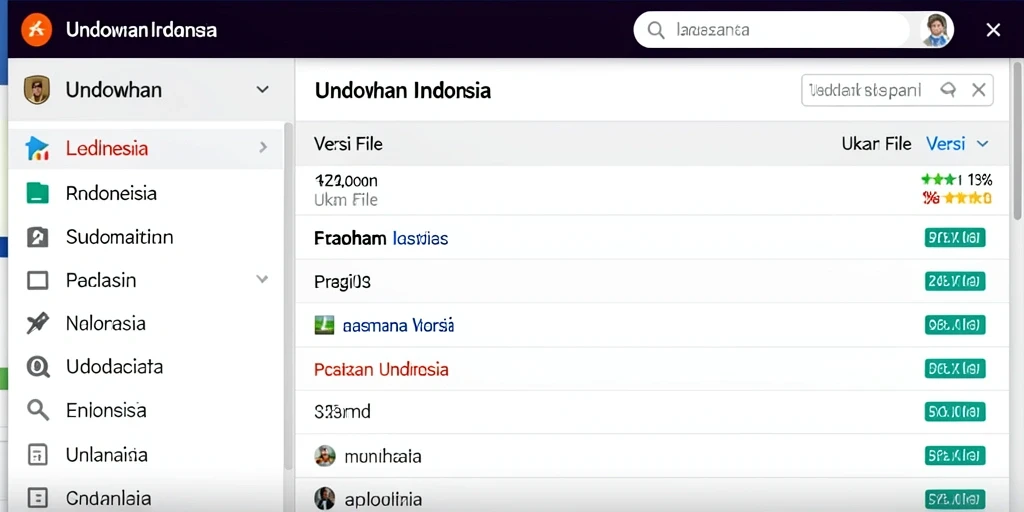Click the Udodaciata search icon
The width and height of the screenshot is (1024, 512).
click(38, 367)
